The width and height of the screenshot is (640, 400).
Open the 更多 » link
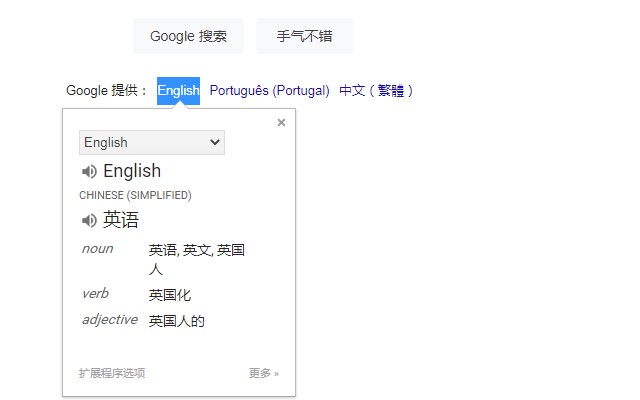[264, 373]
